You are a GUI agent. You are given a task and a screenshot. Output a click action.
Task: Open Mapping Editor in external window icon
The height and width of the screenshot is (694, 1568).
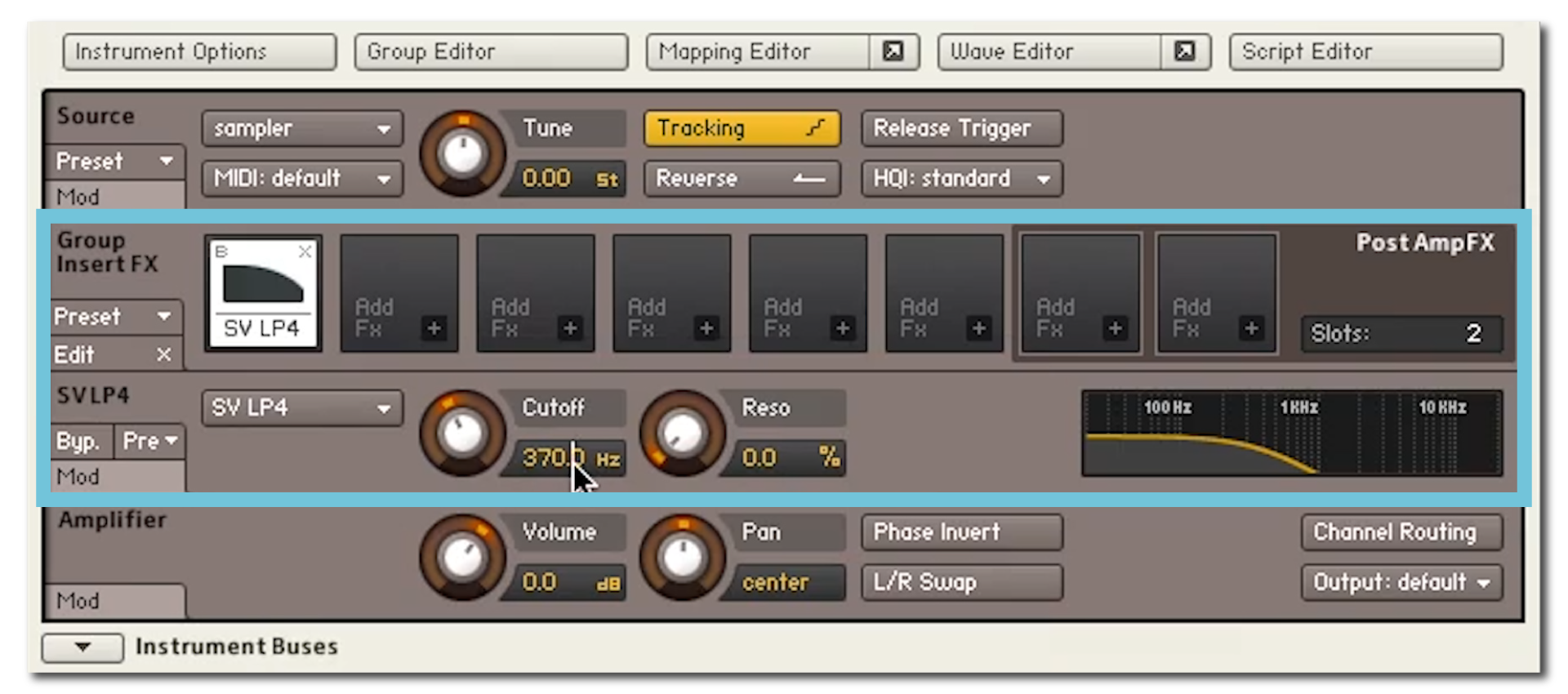(893, 51)
